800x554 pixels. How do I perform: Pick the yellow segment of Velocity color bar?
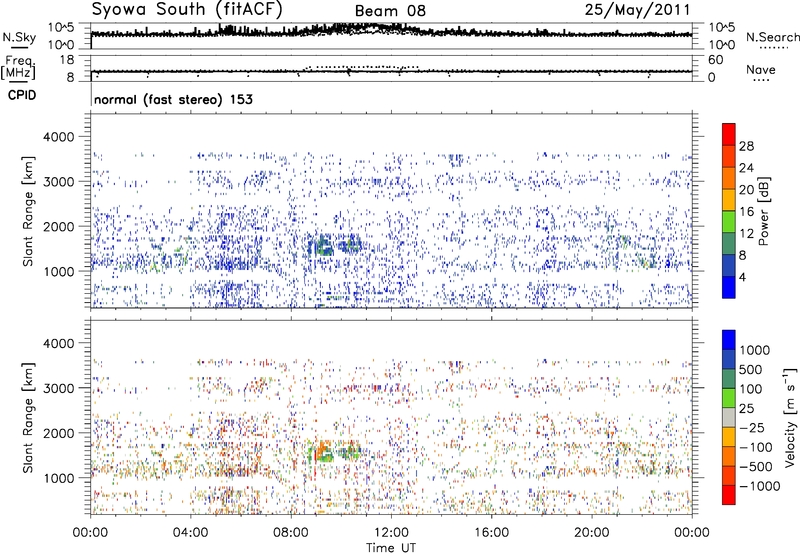click(x=729, y=437)
